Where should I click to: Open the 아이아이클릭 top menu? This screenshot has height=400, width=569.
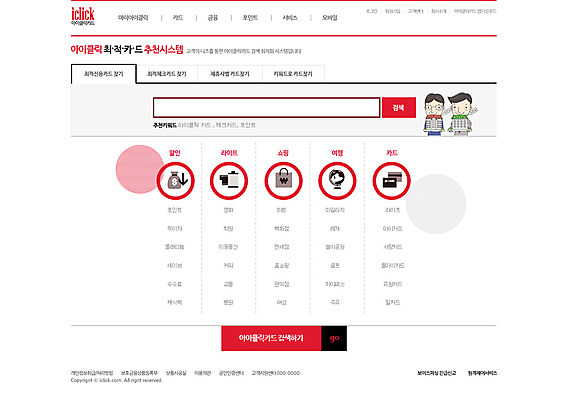pyautogui.click(x=133, y=17)
